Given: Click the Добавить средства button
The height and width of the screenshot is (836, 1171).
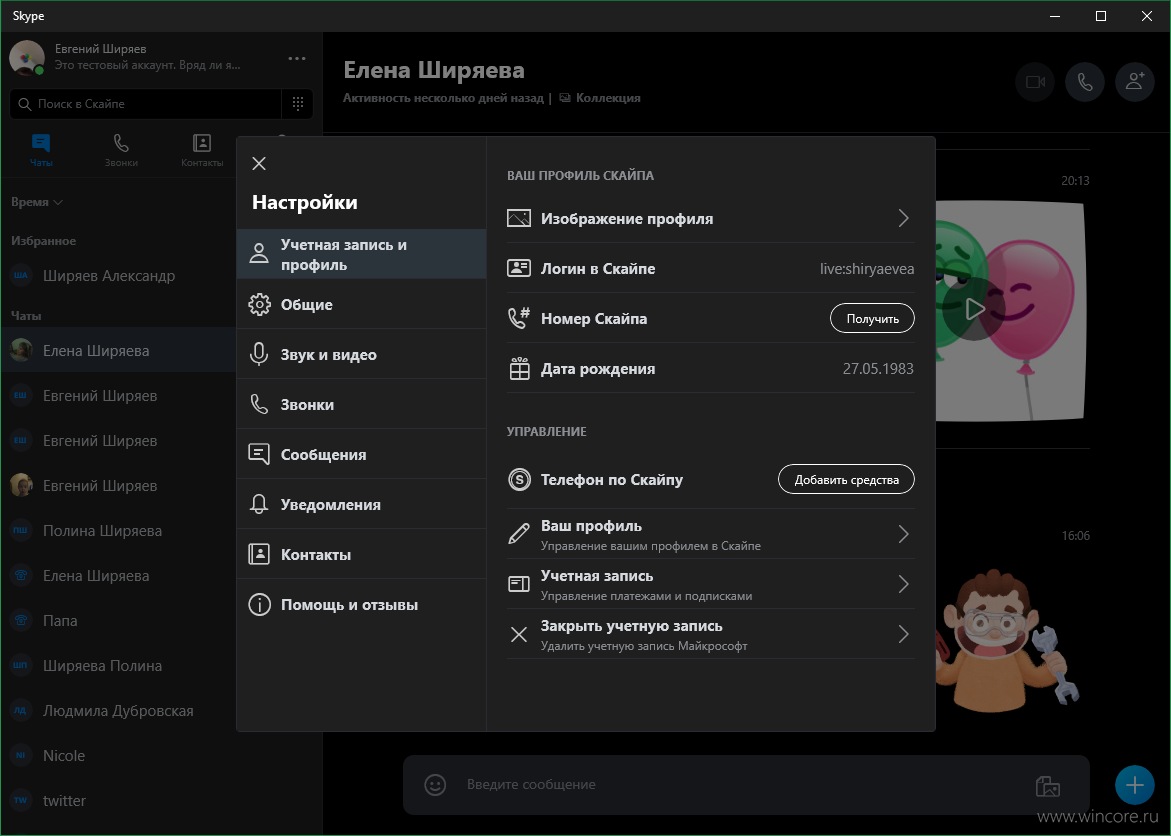Looking at the screenshot, I should click(846, 480).
